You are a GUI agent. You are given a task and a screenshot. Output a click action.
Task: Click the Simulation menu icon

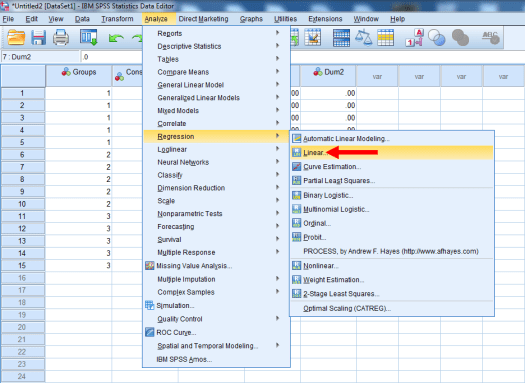(x=150, y=305)
